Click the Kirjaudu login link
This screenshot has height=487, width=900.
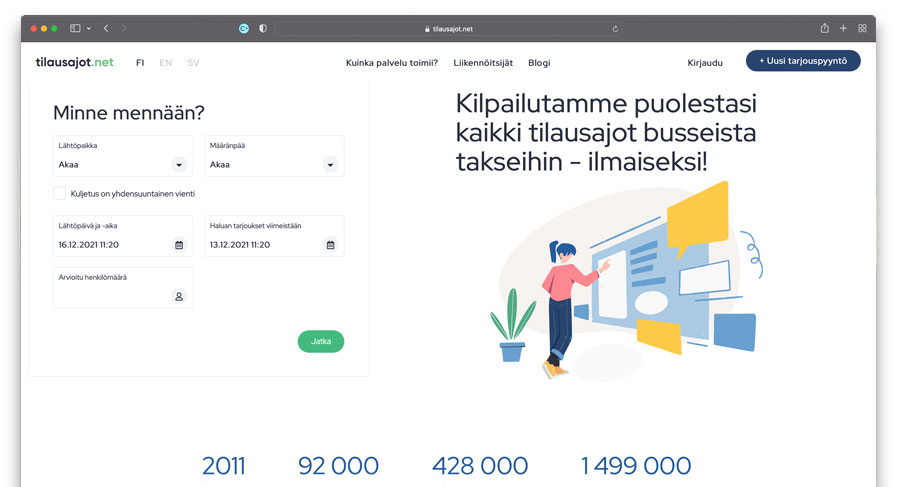click(x=705, y=63)
